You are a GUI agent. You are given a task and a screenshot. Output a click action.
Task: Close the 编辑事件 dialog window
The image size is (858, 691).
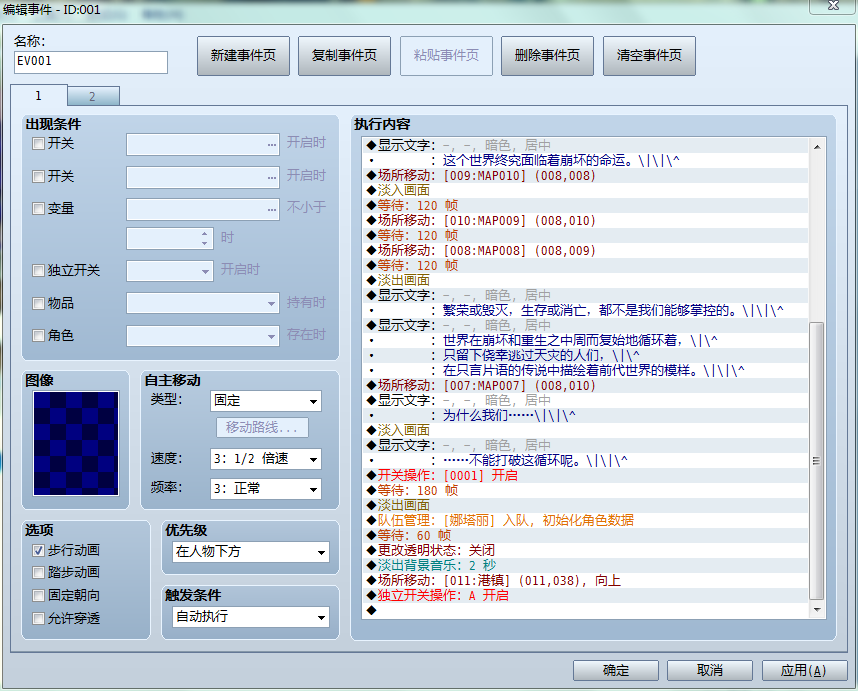[833, 5]
